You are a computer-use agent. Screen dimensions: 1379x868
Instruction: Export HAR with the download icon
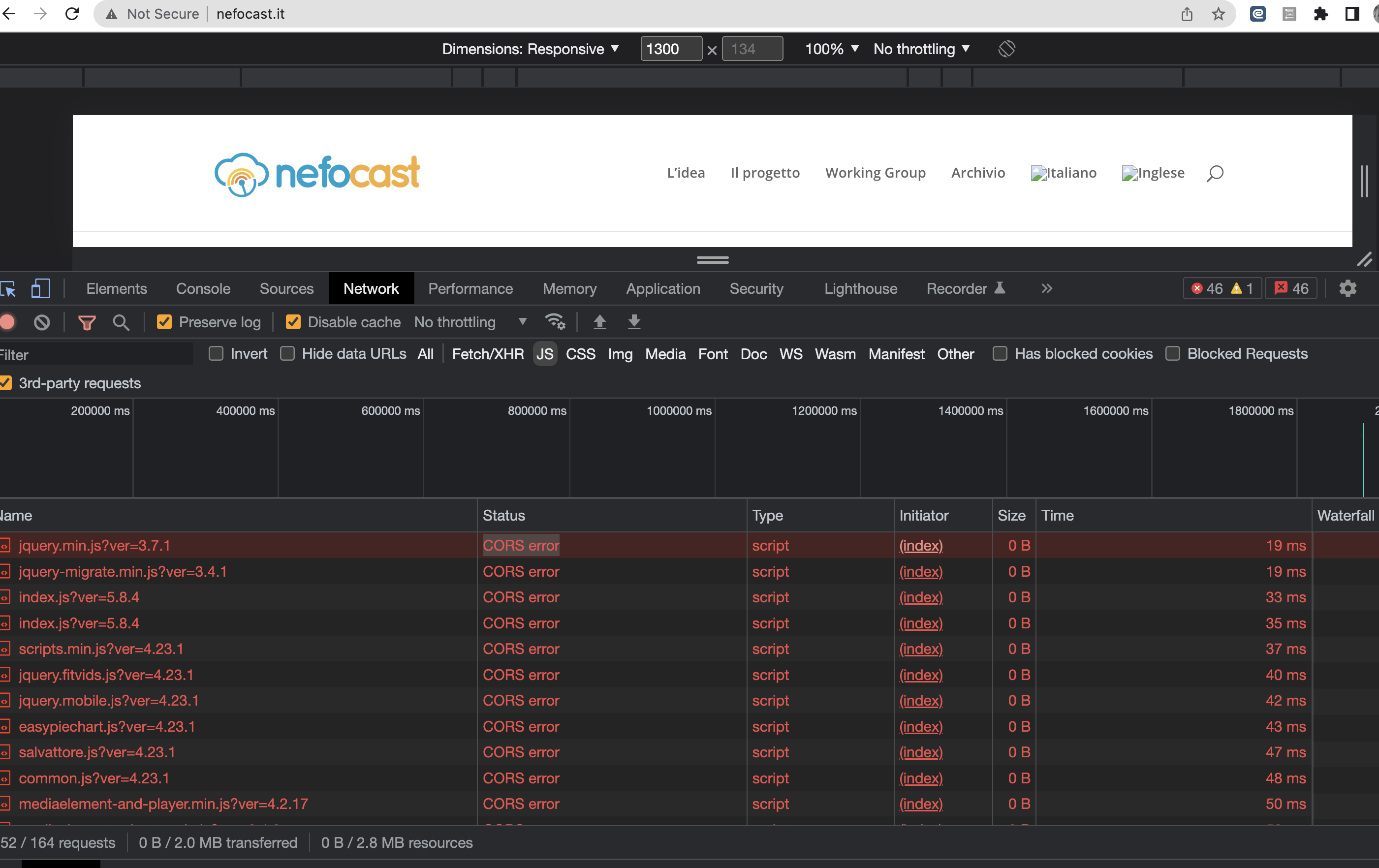pos(634,322)
